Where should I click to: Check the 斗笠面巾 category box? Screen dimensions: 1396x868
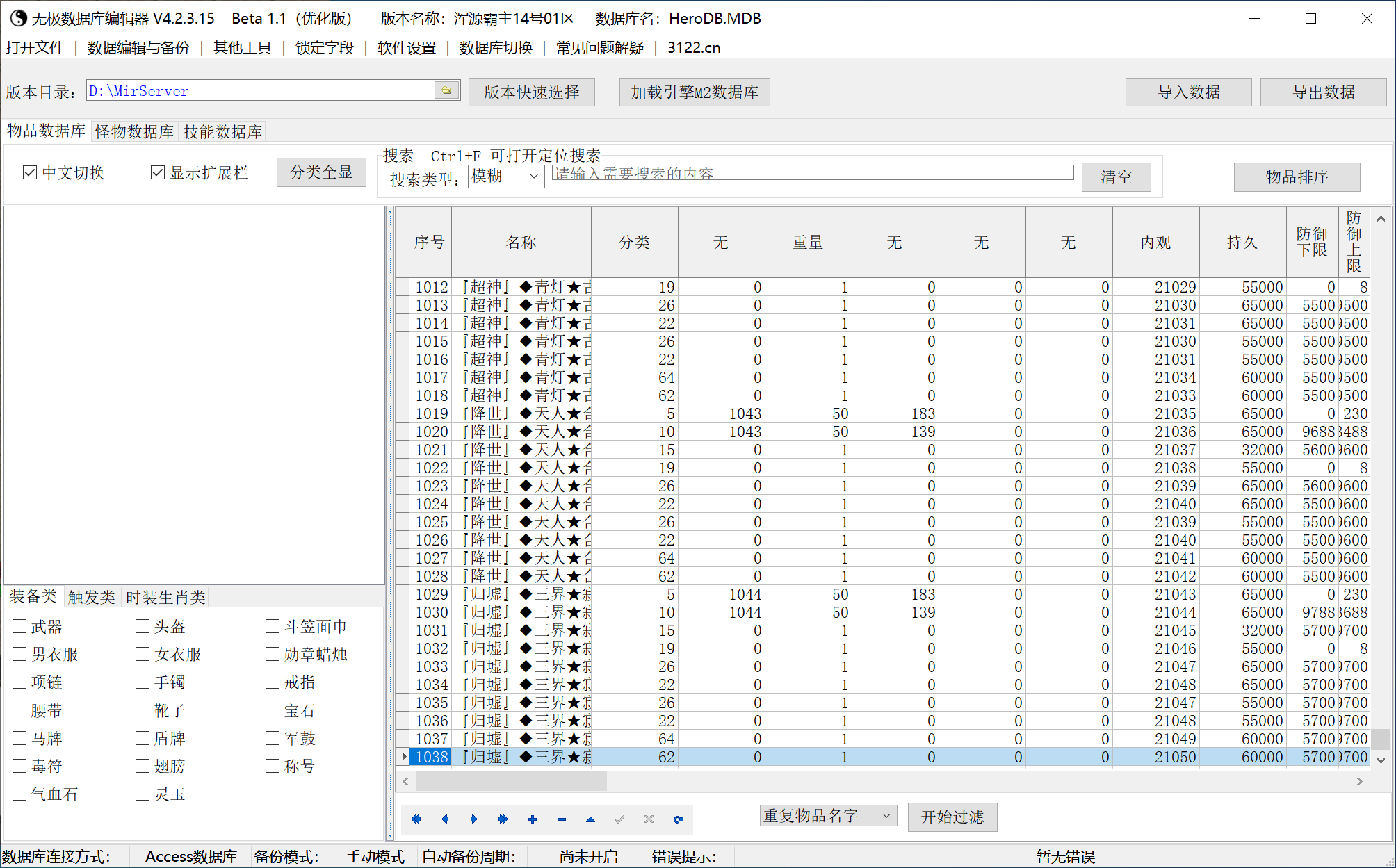point(273,626)
